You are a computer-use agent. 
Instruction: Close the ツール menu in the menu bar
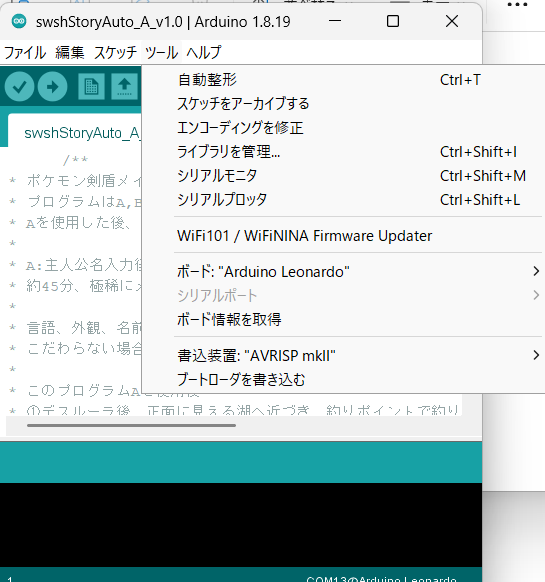tap(161, 52)
